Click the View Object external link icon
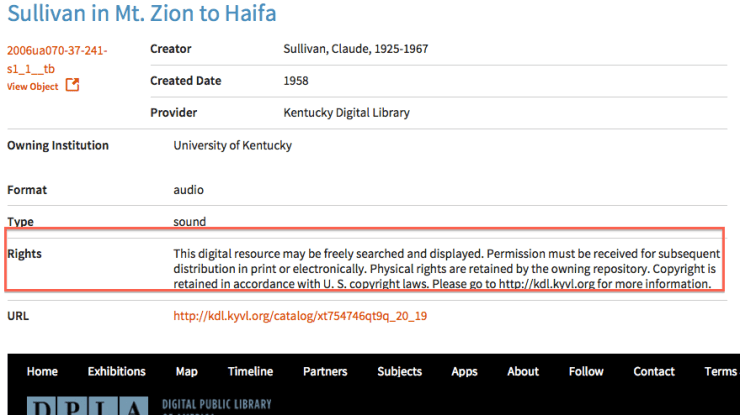The width and height of the screenshot is (740, 415). (72, 85)
